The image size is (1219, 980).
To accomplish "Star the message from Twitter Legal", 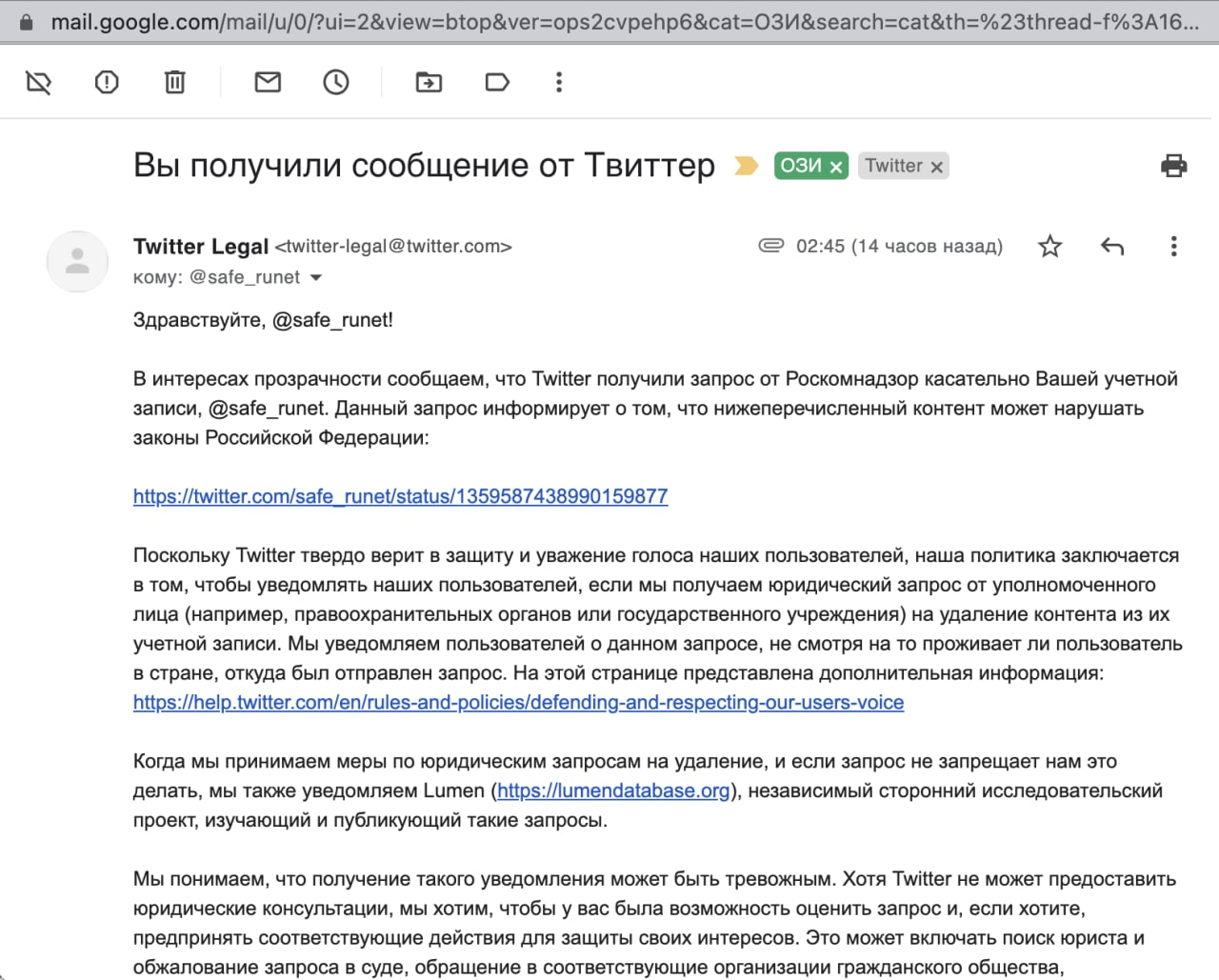I will (x=1049, y=247).
